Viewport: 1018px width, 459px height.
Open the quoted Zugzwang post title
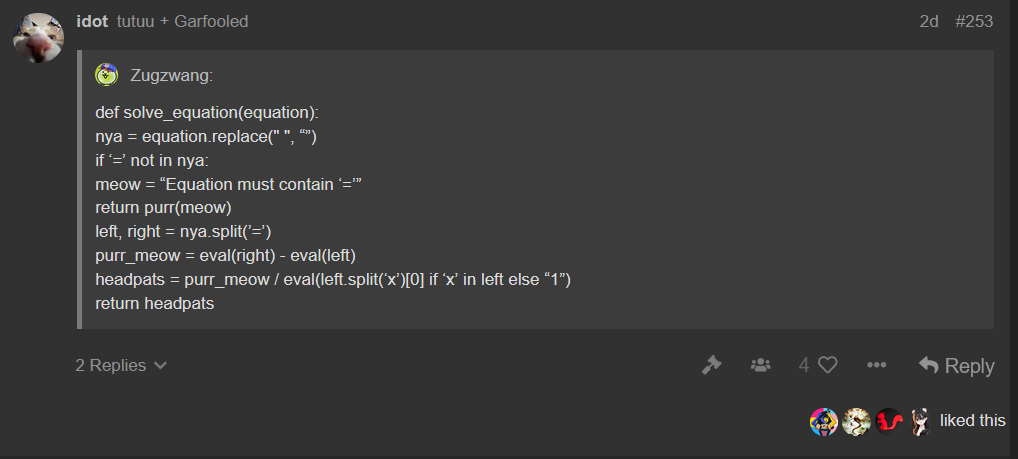pos(171,76)
